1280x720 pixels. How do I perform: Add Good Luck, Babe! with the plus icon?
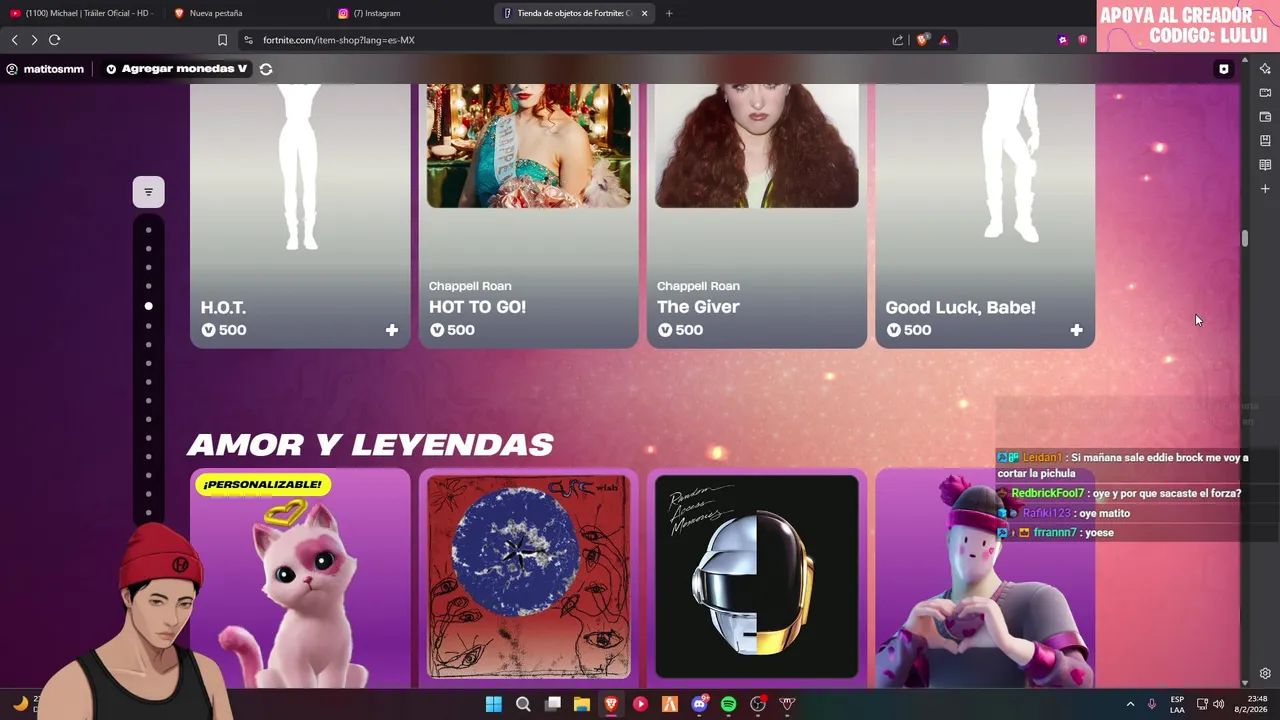click(1076, 330)
